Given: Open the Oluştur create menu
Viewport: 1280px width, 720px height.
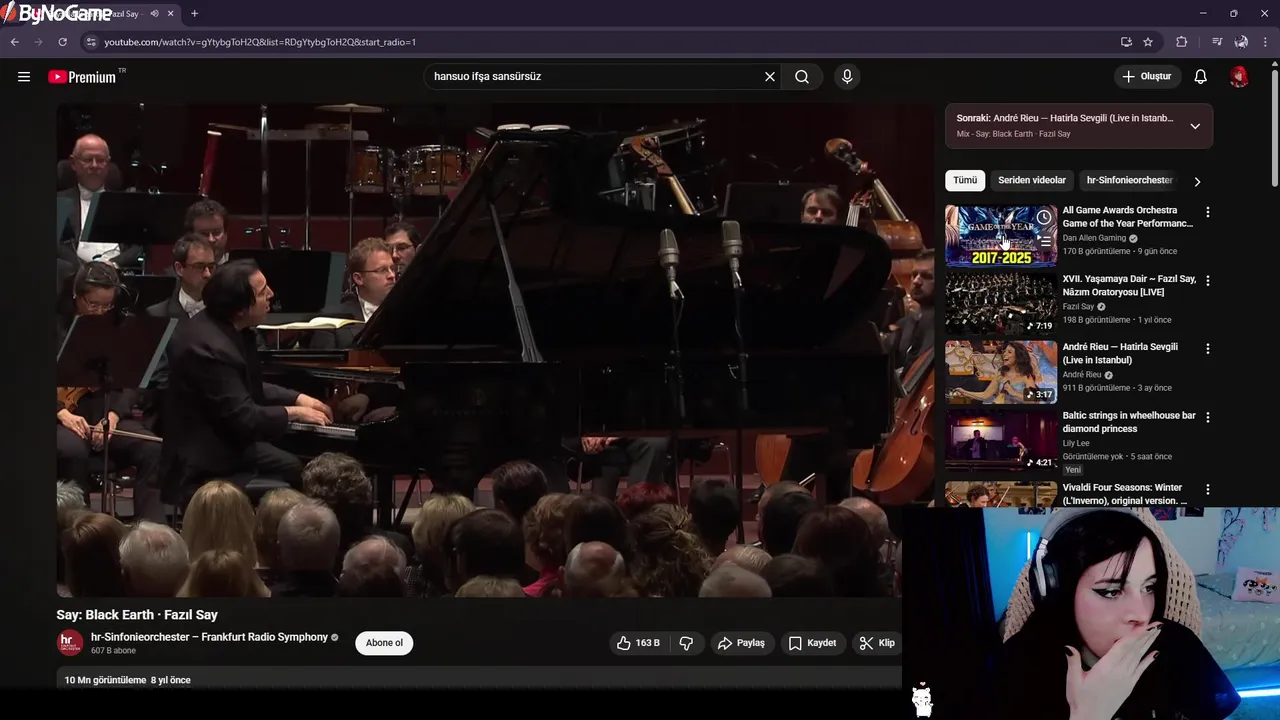Looking at the screenshot, I should point(1146,77).
